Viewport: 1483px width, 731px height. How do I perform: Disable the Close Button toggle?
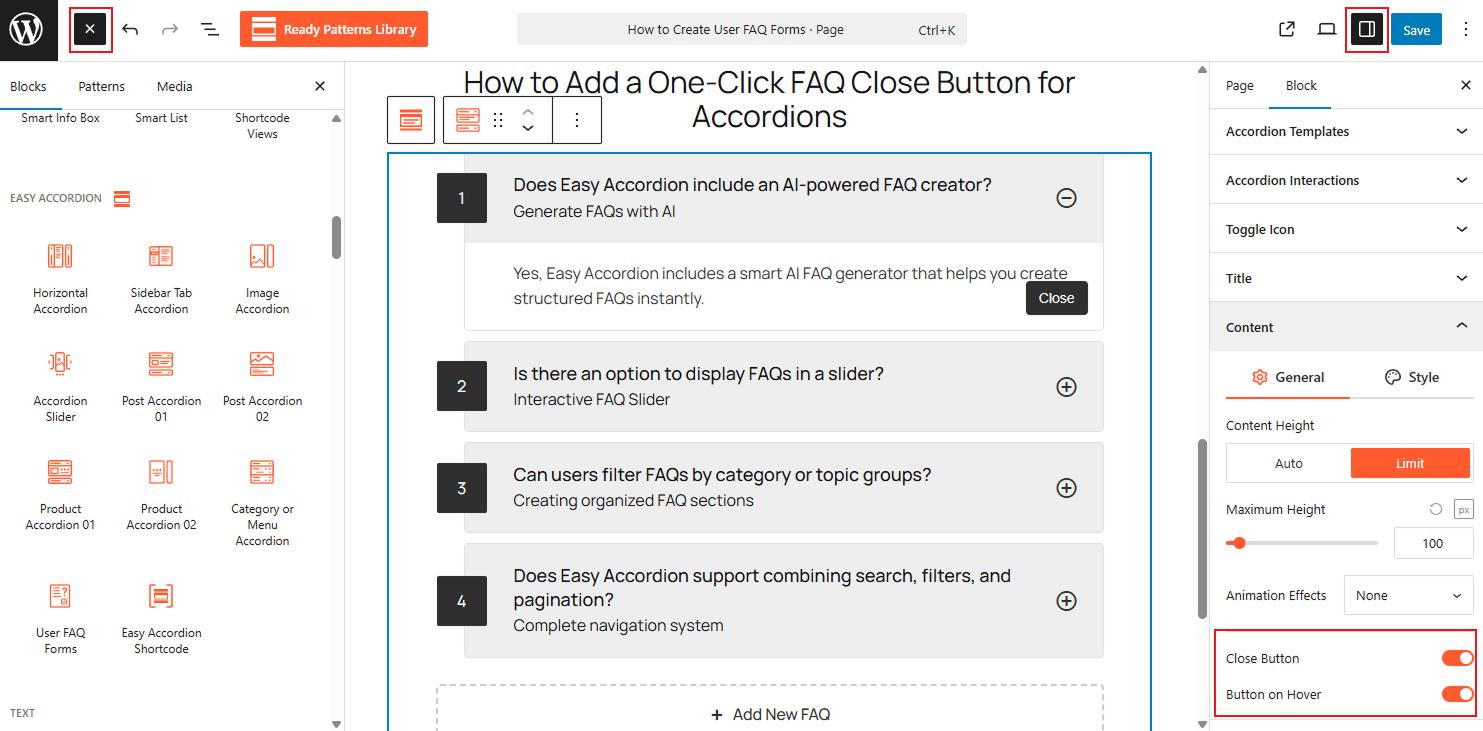click(x=1456, y=657)
